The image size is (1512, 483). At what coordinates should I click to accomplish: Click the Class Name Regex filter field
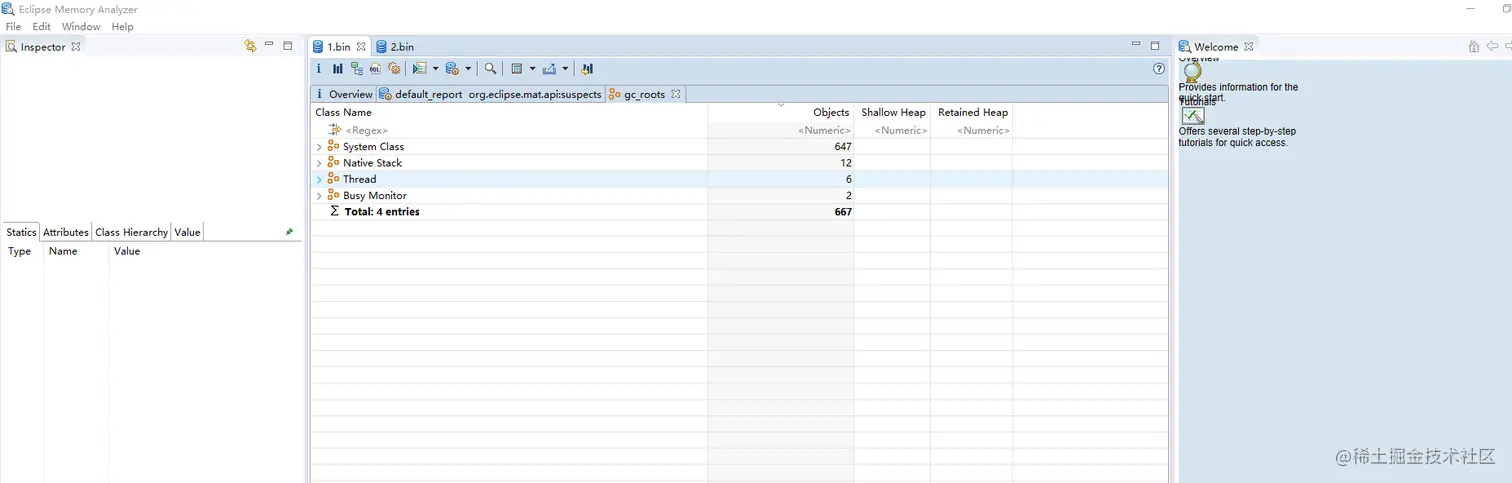[x=509, y=130]
